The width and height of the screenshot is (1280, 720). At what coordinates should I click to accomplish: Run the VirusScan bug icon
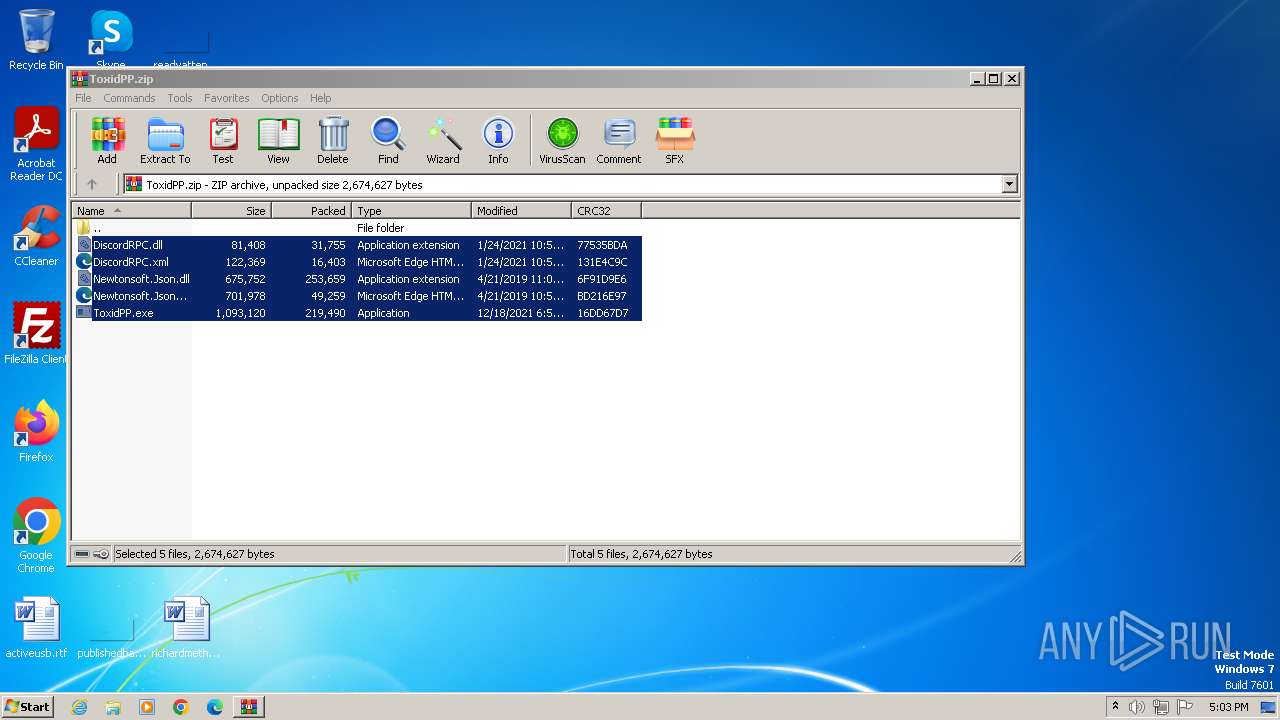pos(562,140)
